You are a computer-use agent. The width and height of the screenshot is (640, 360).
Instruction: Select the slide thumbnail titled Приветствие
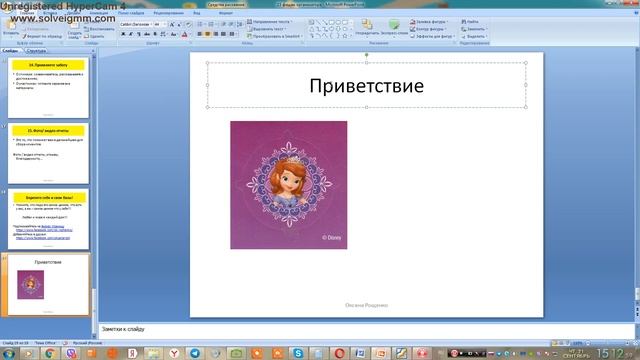tap(48, 285)
